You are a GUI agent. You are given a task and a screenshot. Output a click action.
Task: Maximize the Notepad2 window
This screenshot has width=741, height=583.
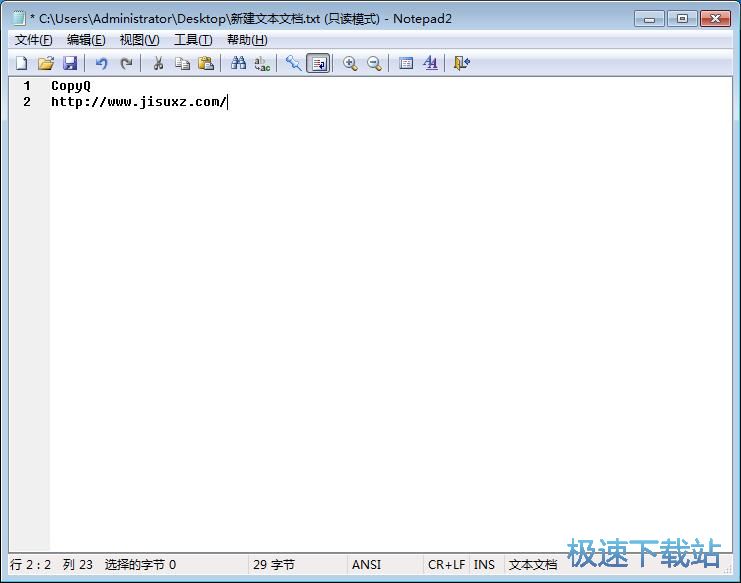point(682,19)
